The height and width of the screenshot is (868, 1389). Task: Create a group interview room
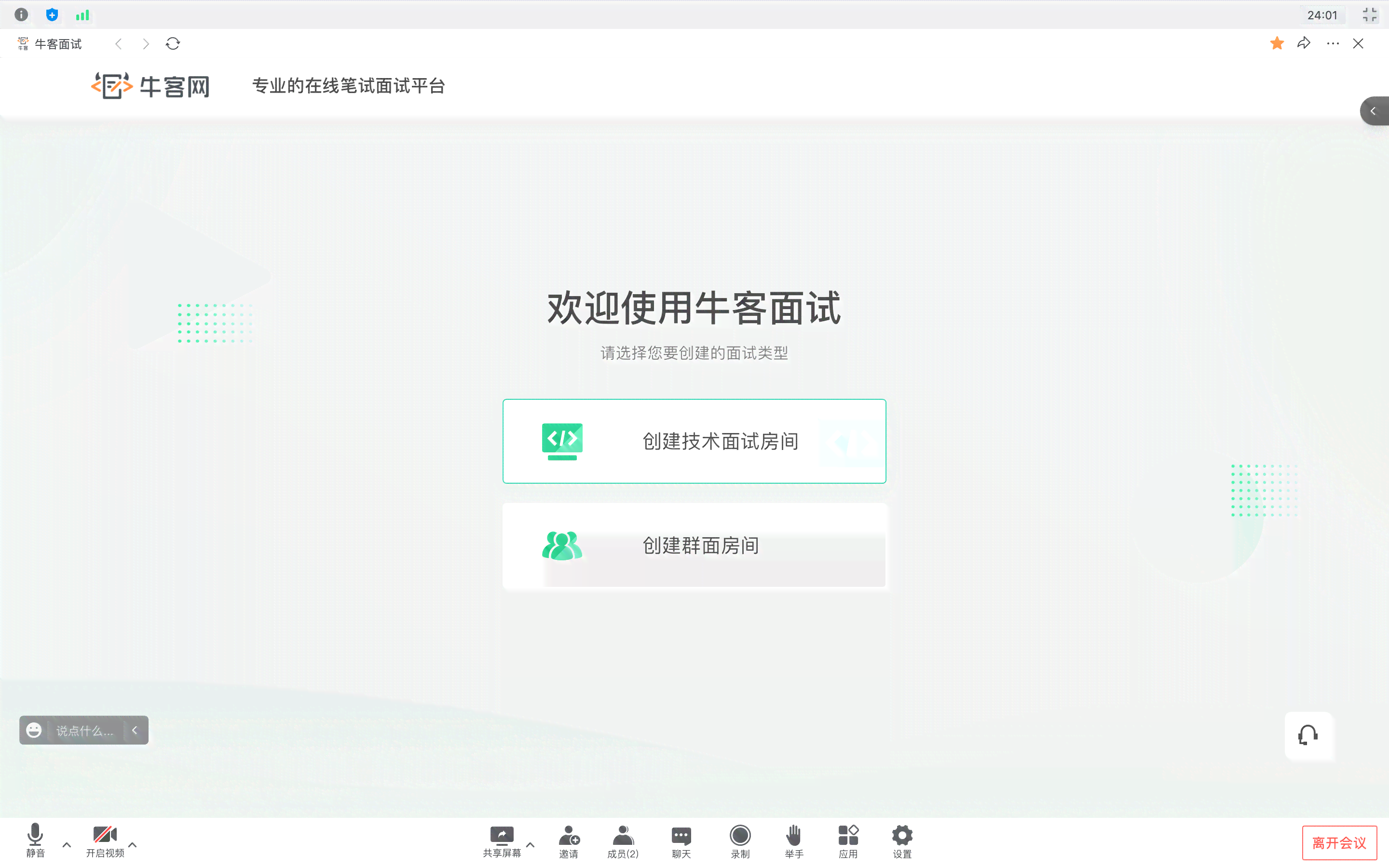pos(694,545)
